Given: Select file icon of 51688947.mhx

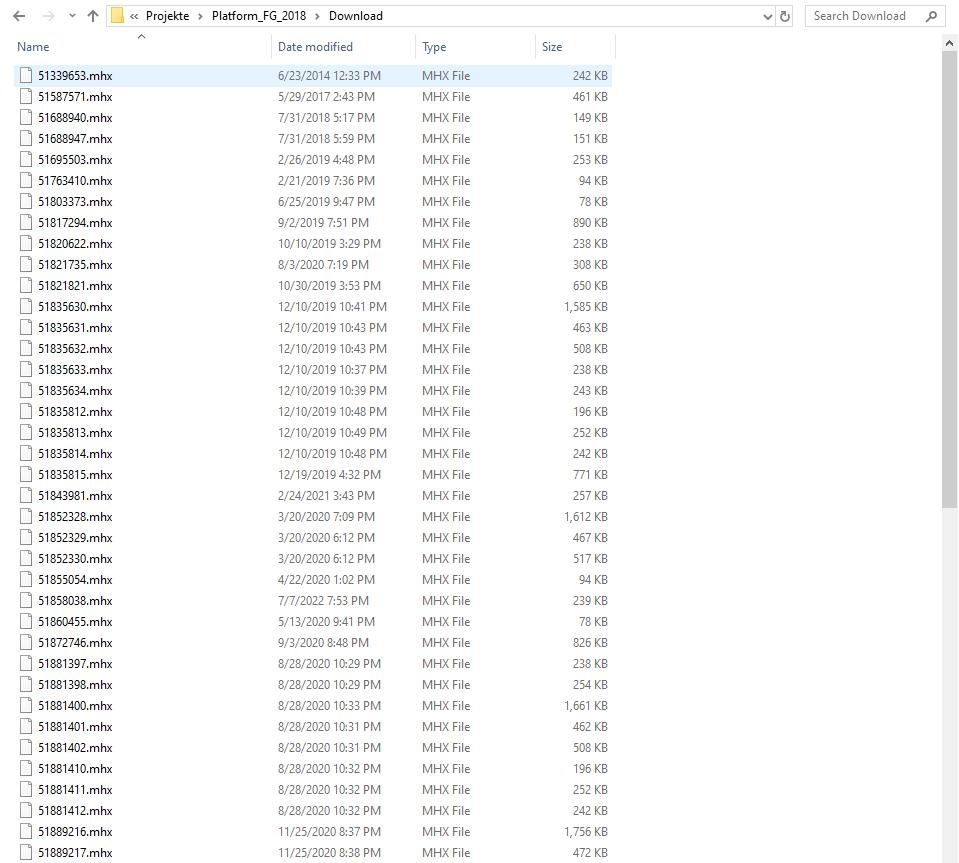Looking at the screenshot, I should pyautogui.click(x=26, y=138).
